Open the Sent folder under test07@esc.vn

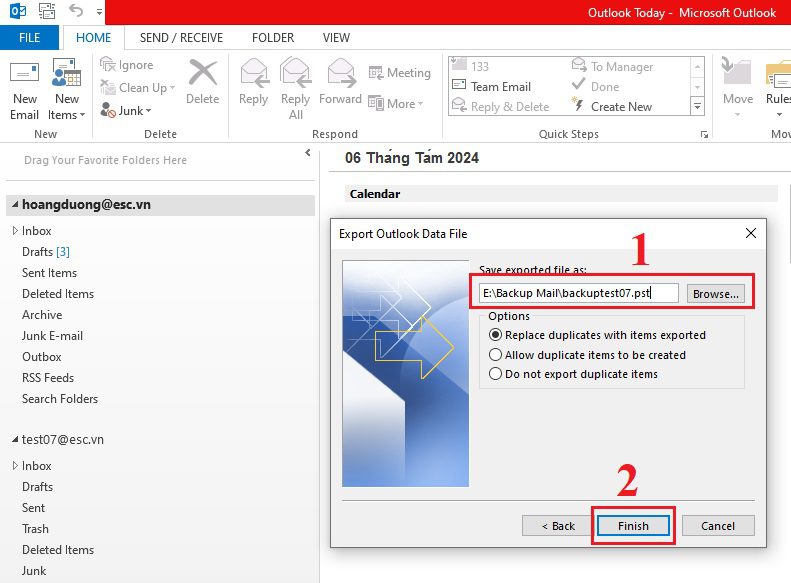pyautogui.click(x=33, y=508)
